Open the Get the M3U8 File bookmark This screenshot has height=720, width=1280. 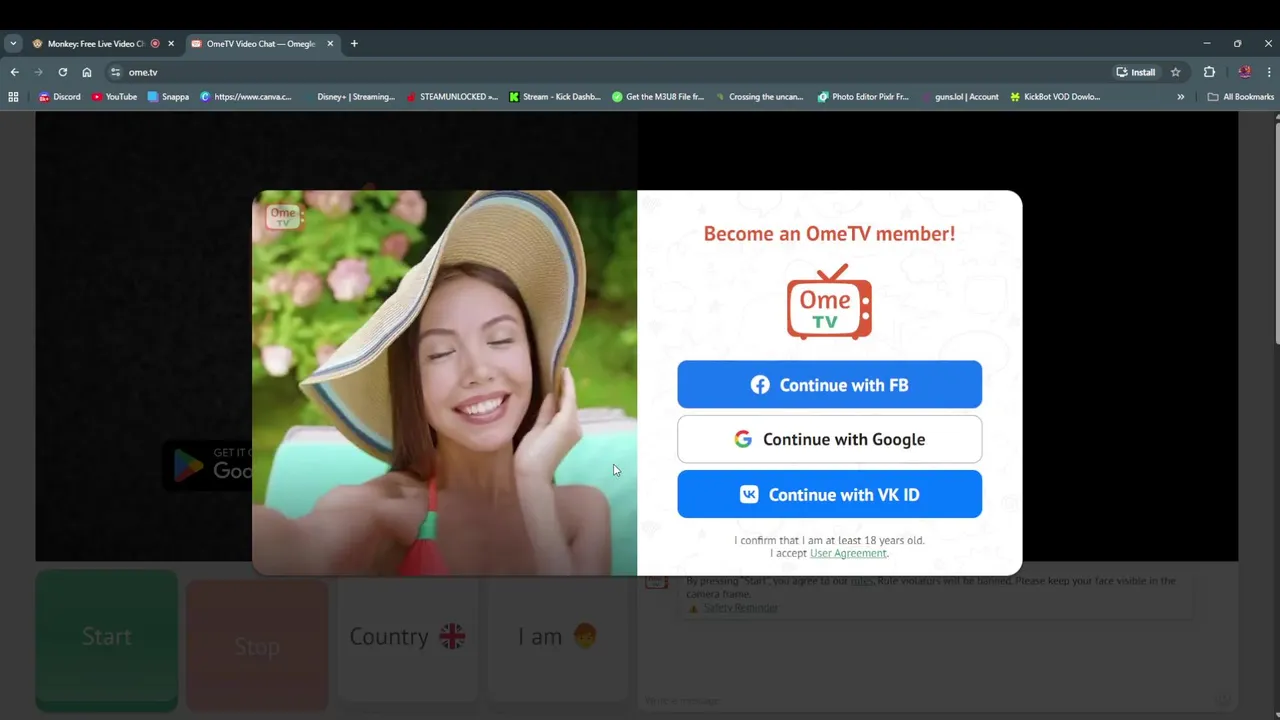[x=658, y=97]
